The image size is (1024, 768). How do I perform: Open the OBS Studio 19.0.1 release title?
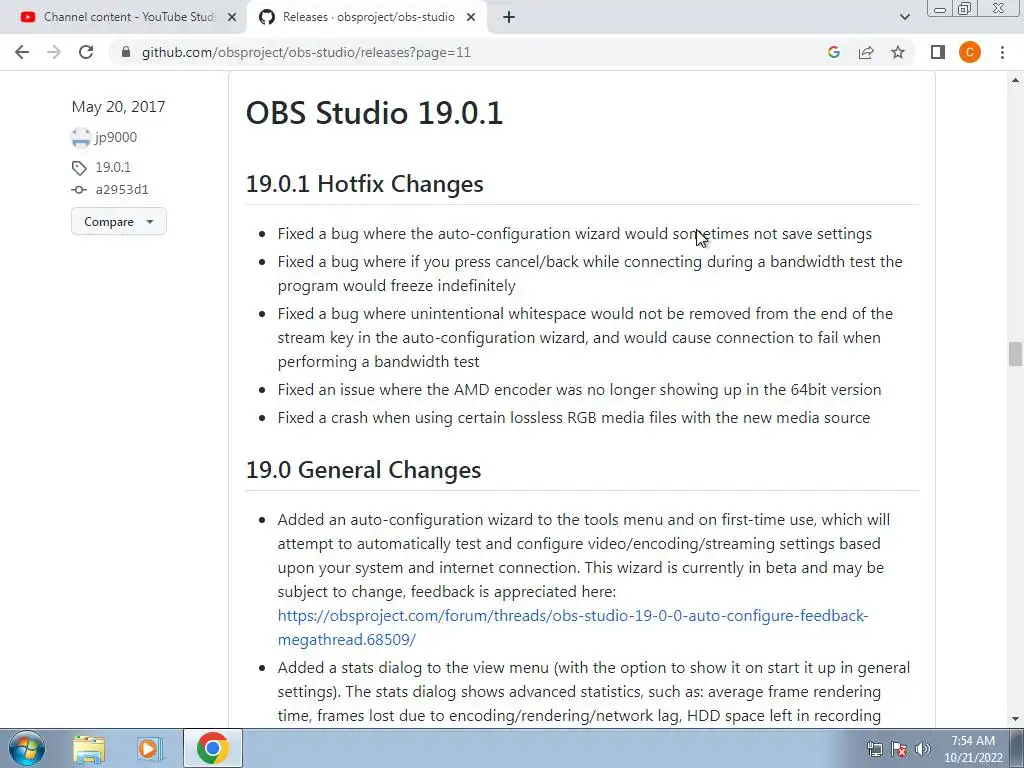click(x=374, y=113)
